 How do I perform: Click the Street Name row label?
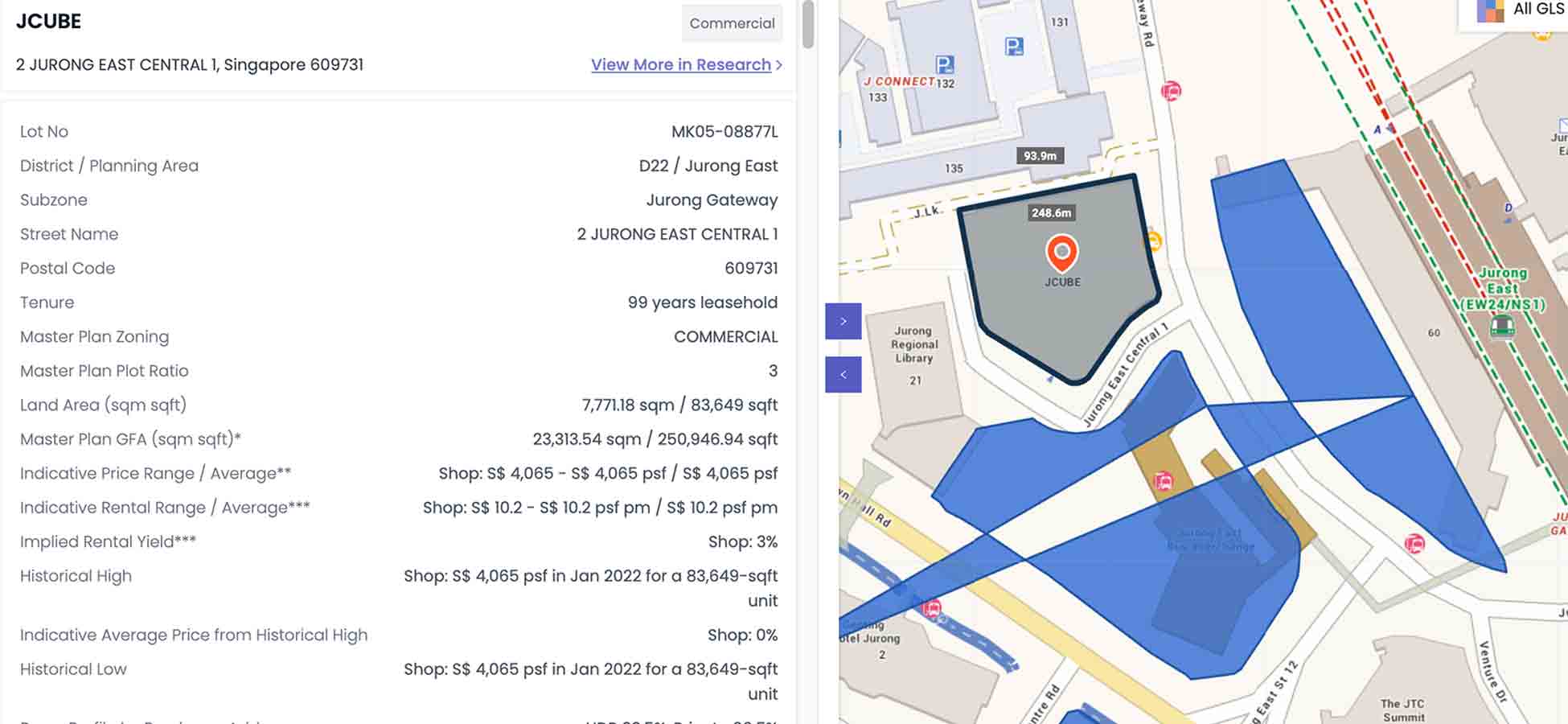69,234
